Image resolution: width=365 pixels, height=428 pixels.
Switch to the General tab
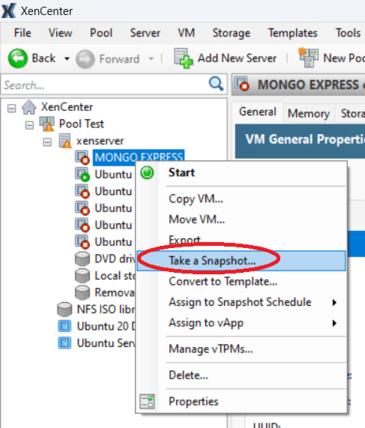click(x=257, y=112)
